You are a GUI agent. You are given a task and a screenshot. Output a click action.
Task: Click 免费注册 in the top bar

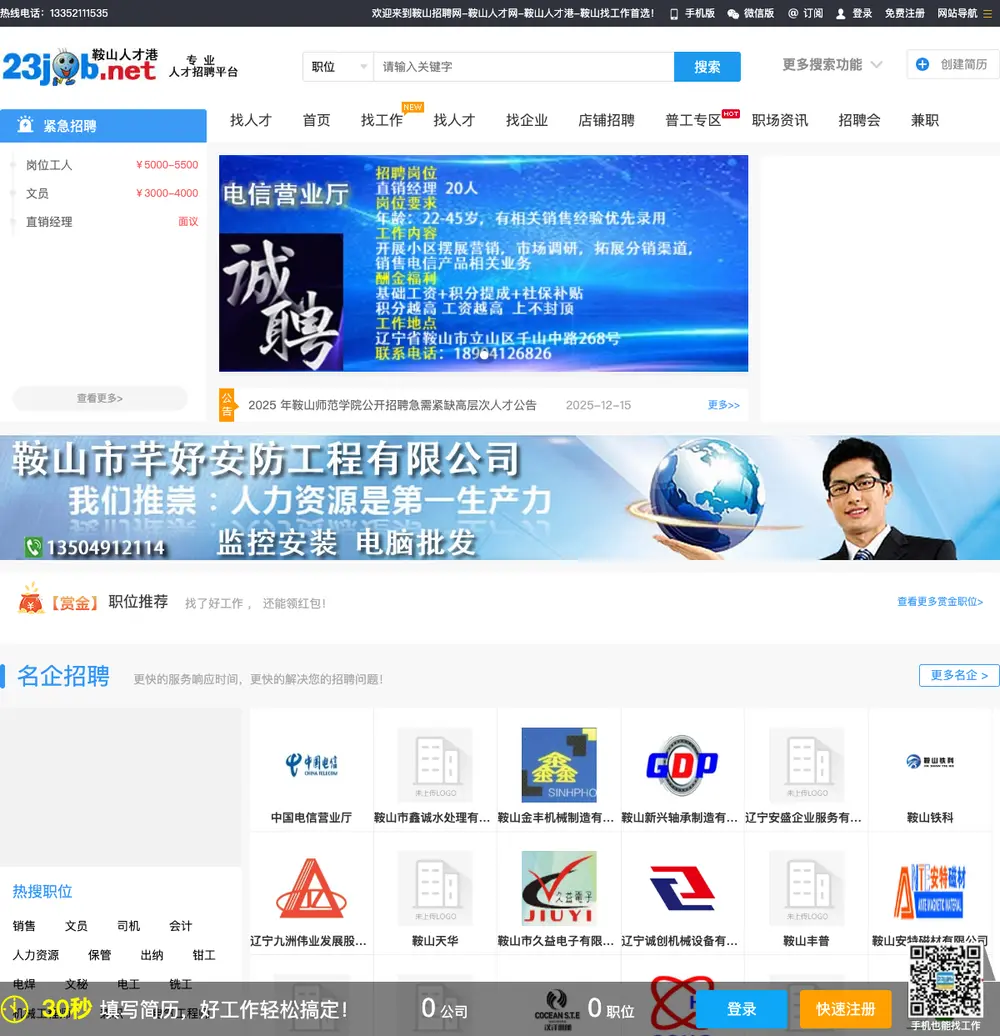(x=904, y=14)
